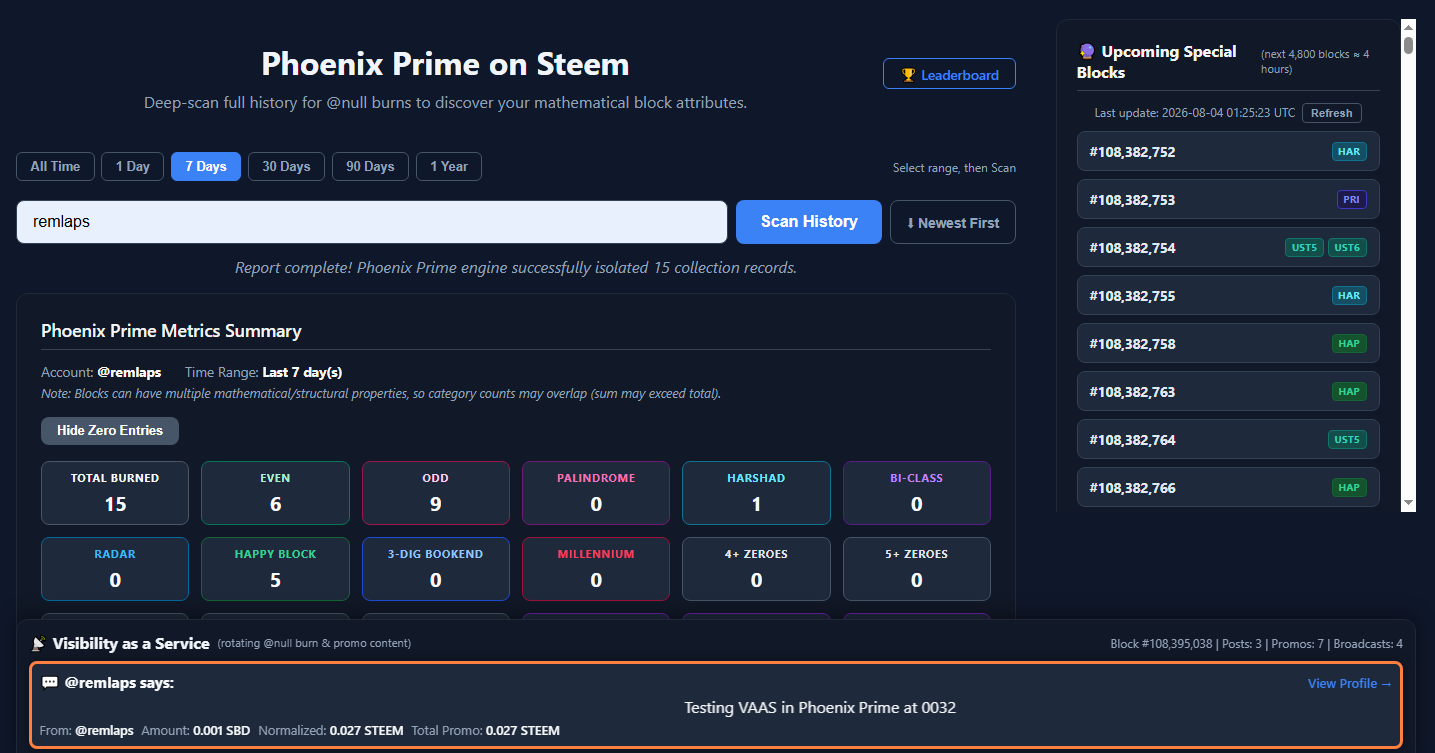1435x753 pixels.
Task: Click the Radar metric card
Action: pos(115,569)
